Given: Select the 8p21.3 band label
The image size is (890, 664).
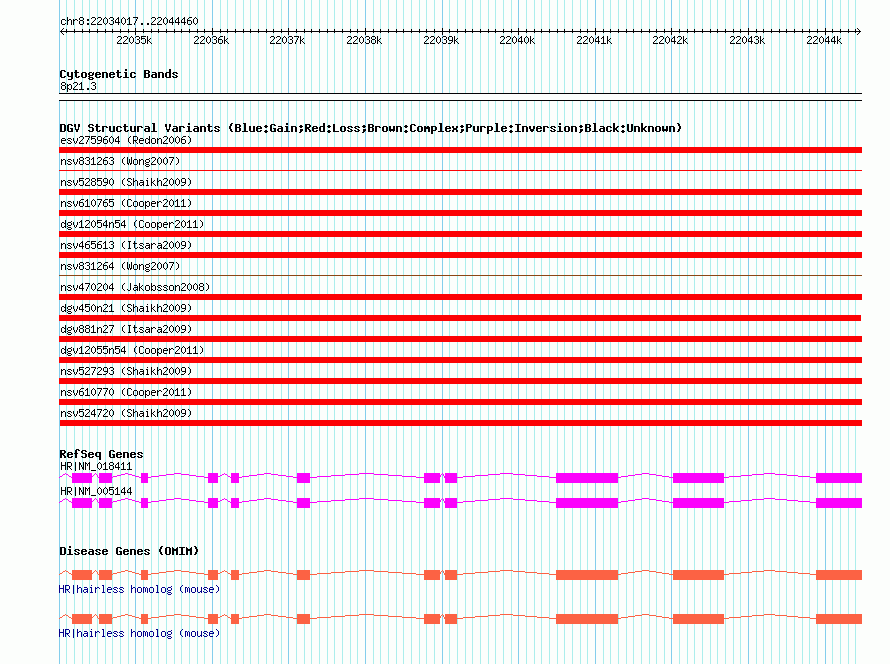Looking at the screenshot, I should coord(78,86).
